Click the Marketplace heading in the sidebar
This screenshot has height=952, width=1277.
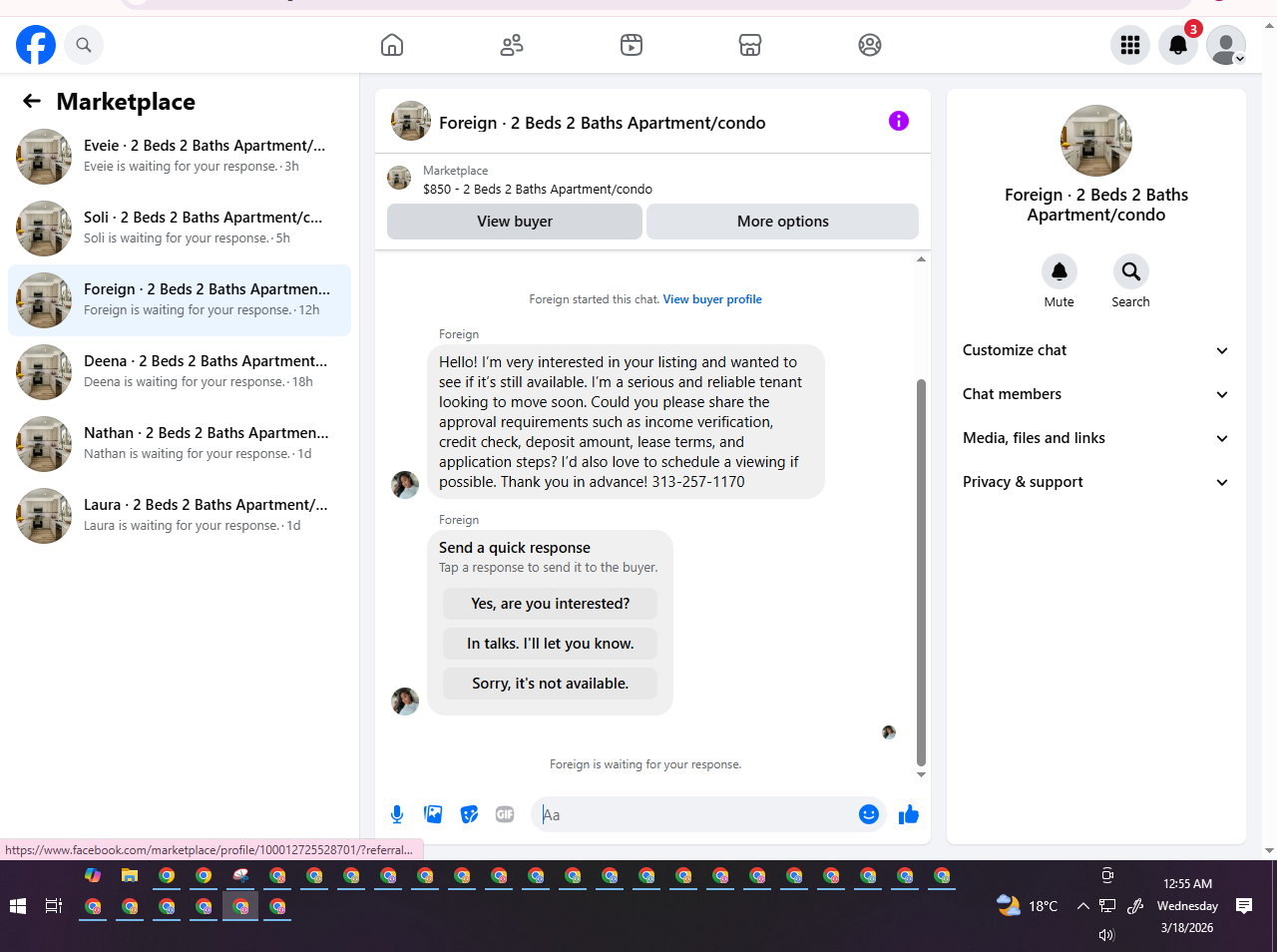(x=126, y=102)
